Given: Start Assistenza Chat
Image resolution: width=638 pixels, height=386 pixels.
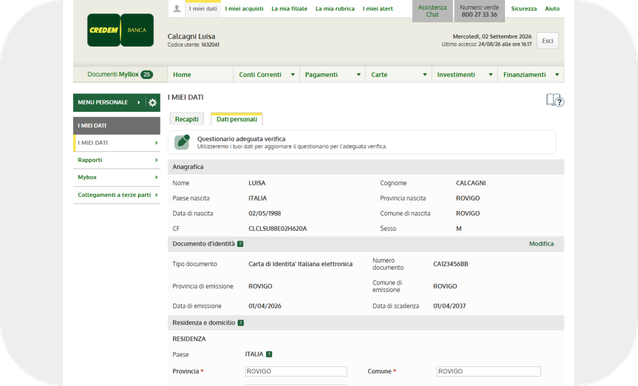Looking at the screenshot, I should tap(432, 11).
